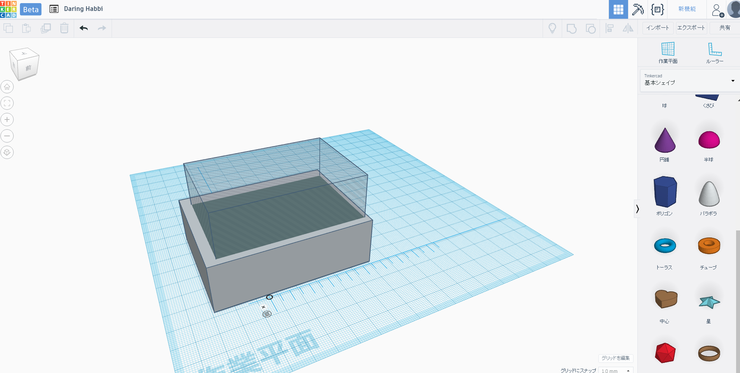This screenshot has height=373, width=740.
Task: Click the 新機能 link
Action: click(x=687, y=9)
